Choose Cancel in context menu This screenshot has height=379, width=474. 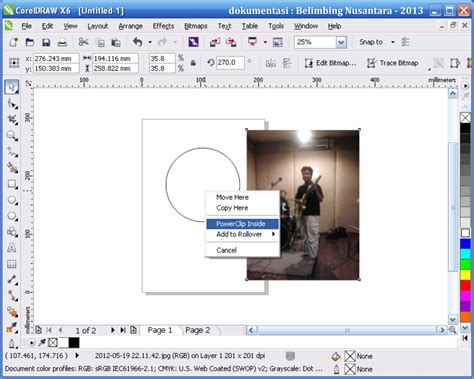[242, 250]
